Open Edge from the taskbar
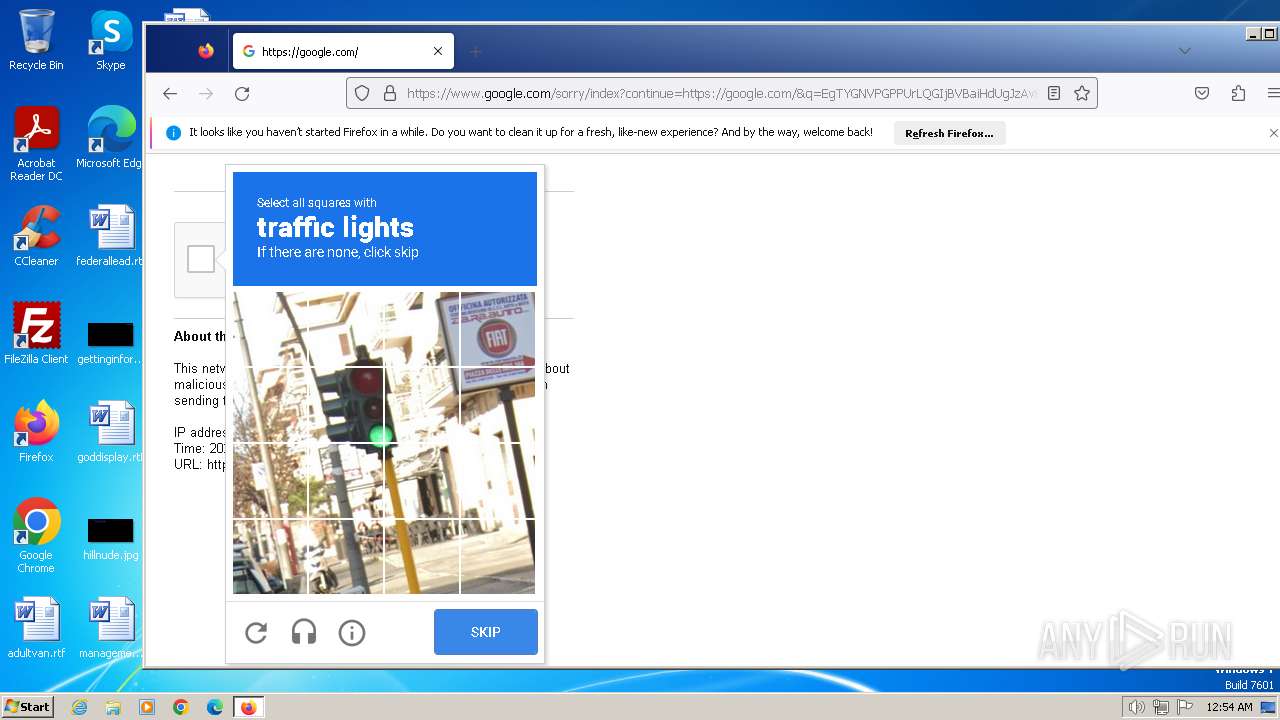The image size is (1280, 720). click(x=215, y=707)
